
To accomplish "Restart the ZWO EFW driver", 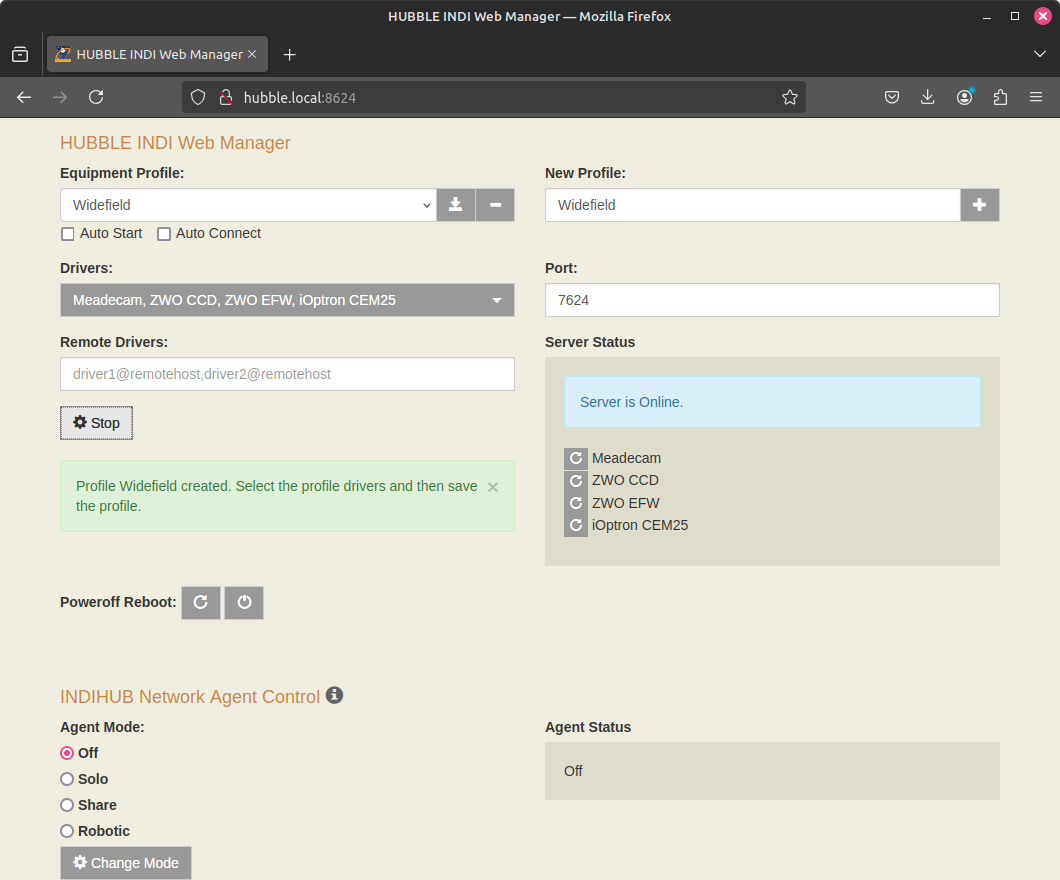I will click(576, 503).
